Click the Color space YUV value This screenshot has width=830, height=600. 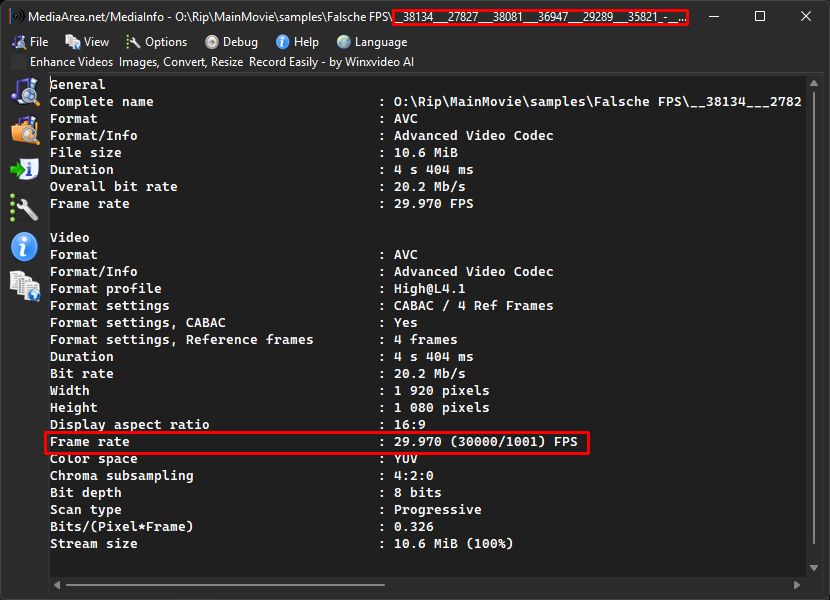point(405,459)
